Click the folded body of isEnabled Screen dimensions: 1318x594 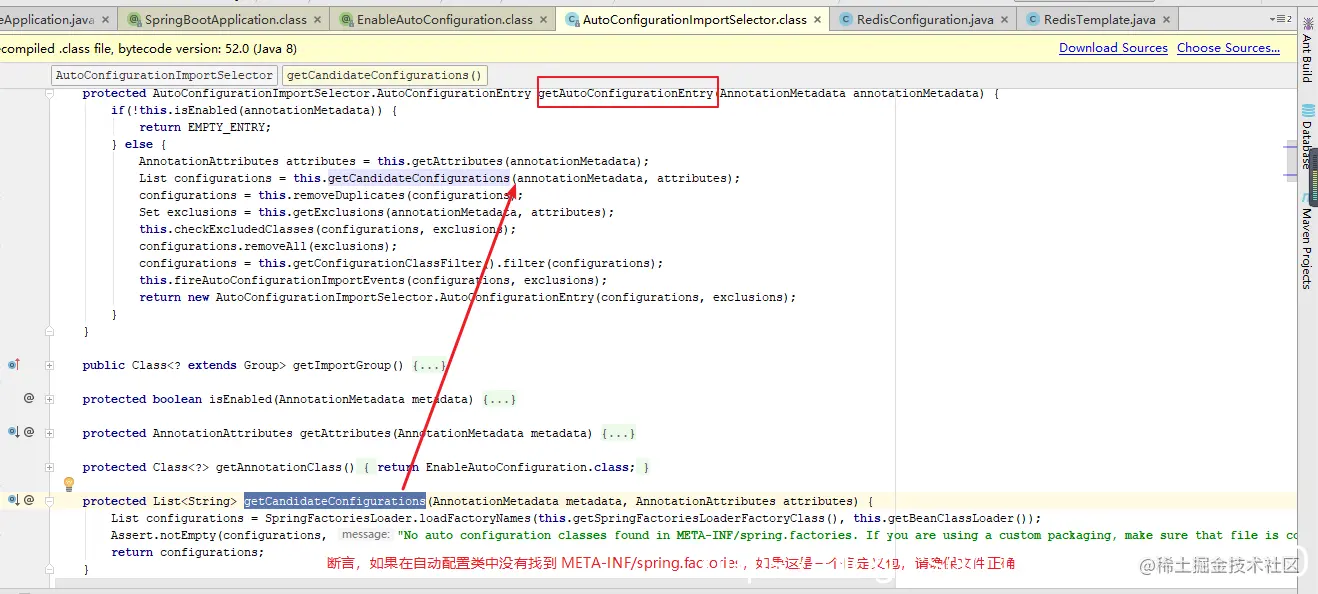pyautogui.click(x=499, y=400)
